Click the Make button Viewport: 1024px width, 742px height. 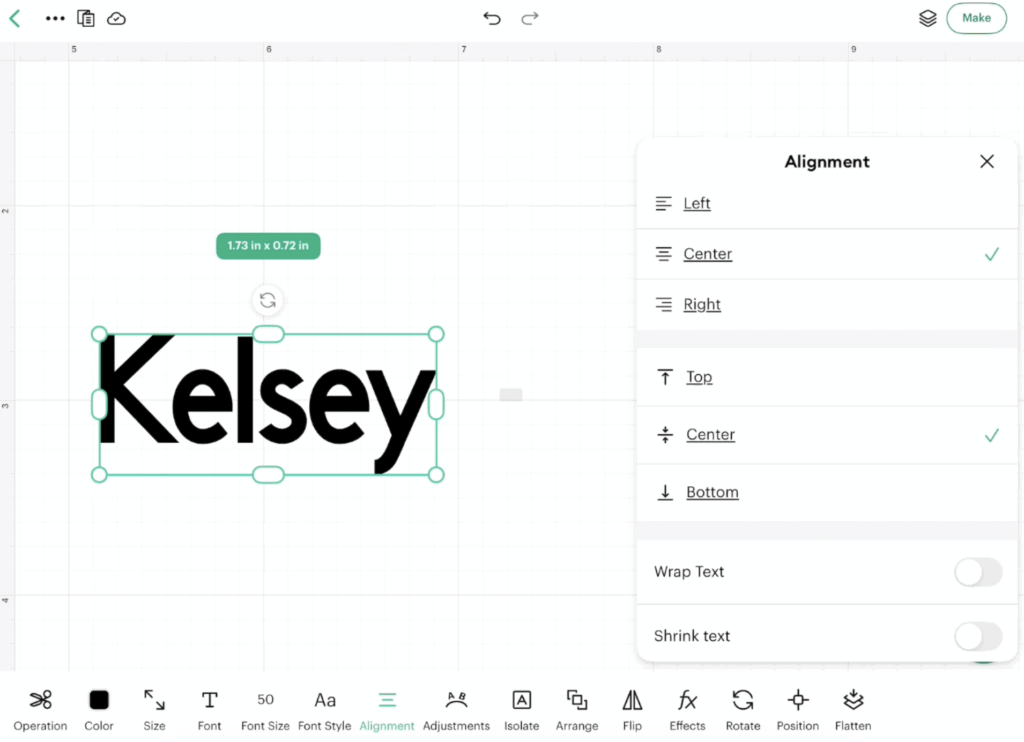(976, 18)
